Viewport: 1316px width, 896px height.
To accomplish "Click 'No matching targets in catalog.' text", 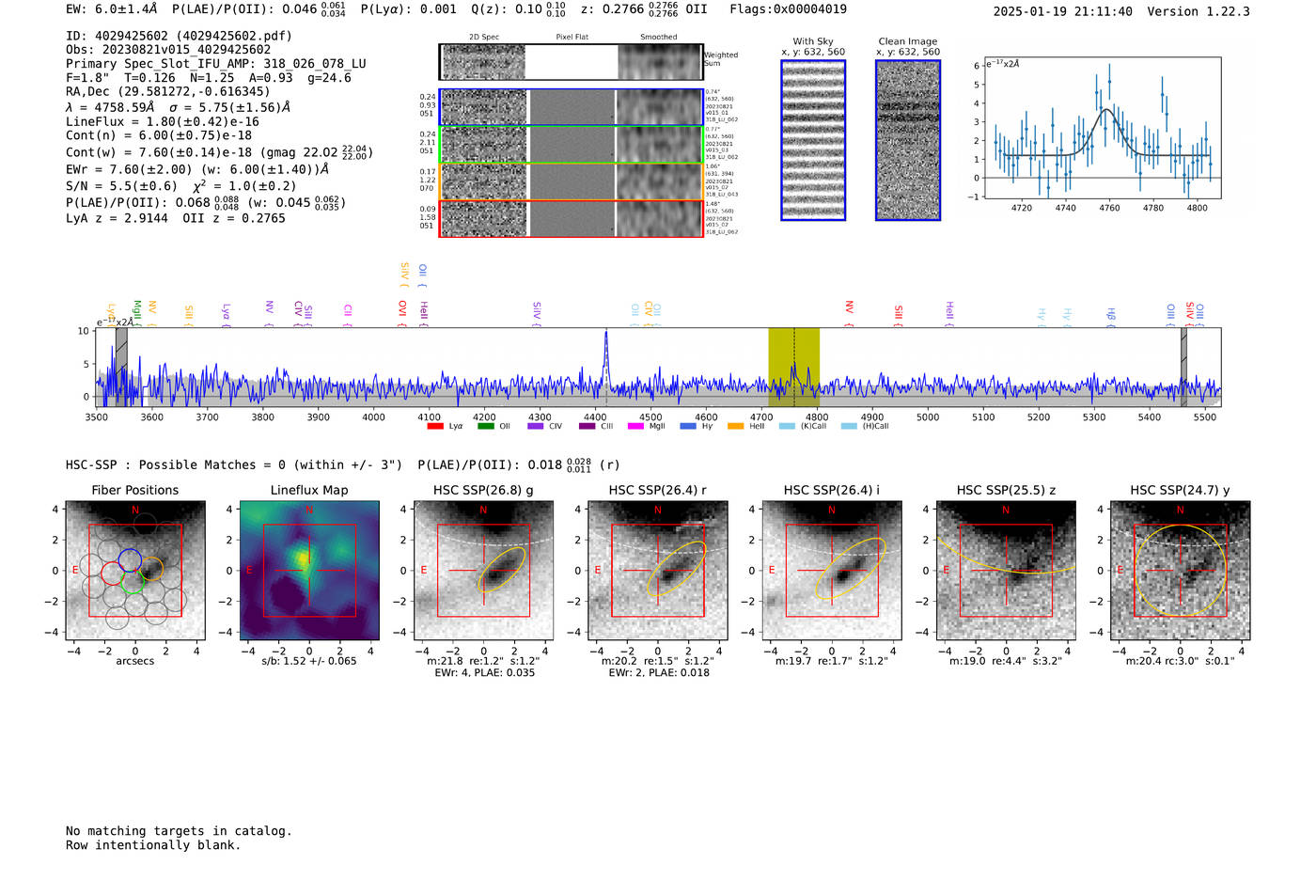I will [x=179, y=831].
